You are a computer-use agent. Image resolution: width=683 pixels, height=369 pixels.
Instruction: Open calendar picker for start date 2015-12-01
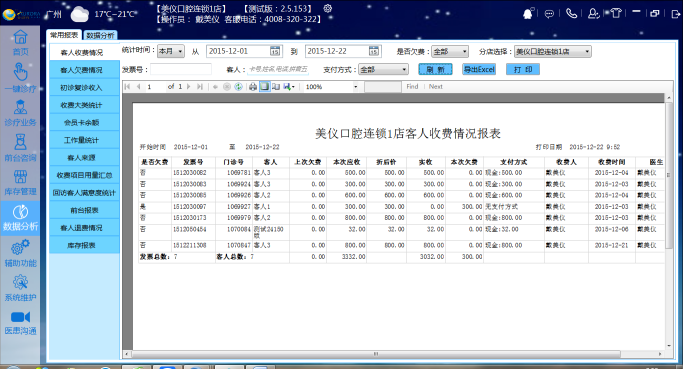tap(275, 51)
